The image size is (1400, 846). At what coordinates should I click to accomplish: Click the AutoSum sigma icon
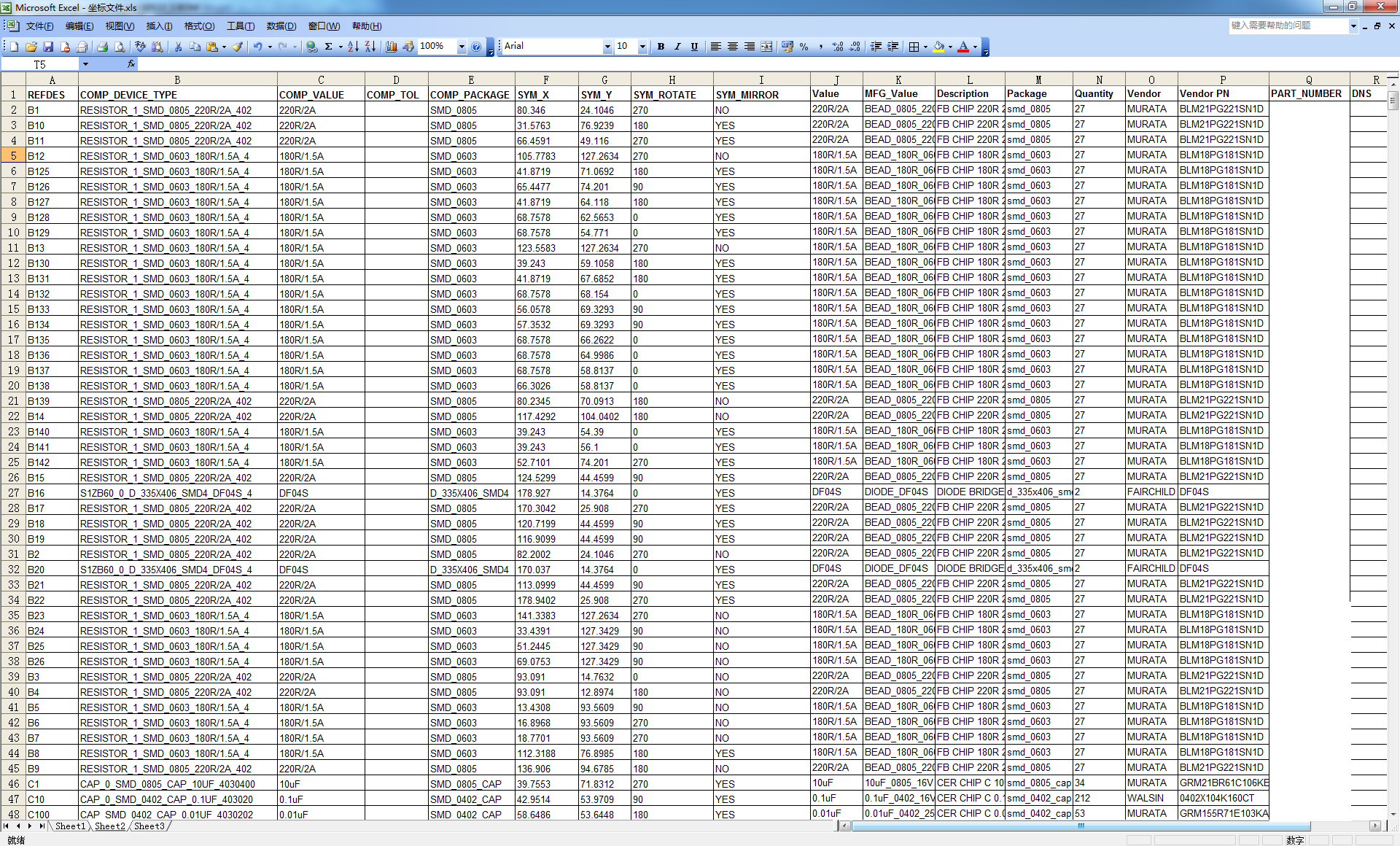point(329,47)
